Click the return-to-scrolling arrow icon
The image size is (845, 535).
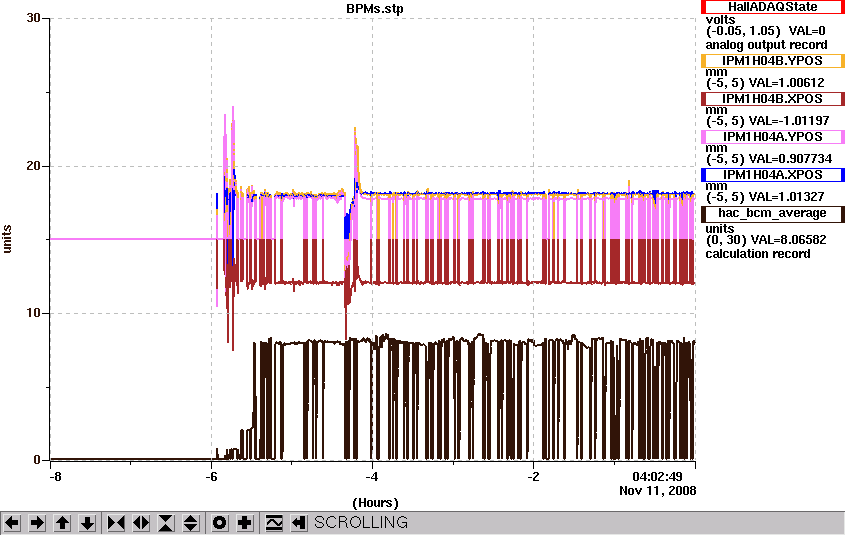299,523
